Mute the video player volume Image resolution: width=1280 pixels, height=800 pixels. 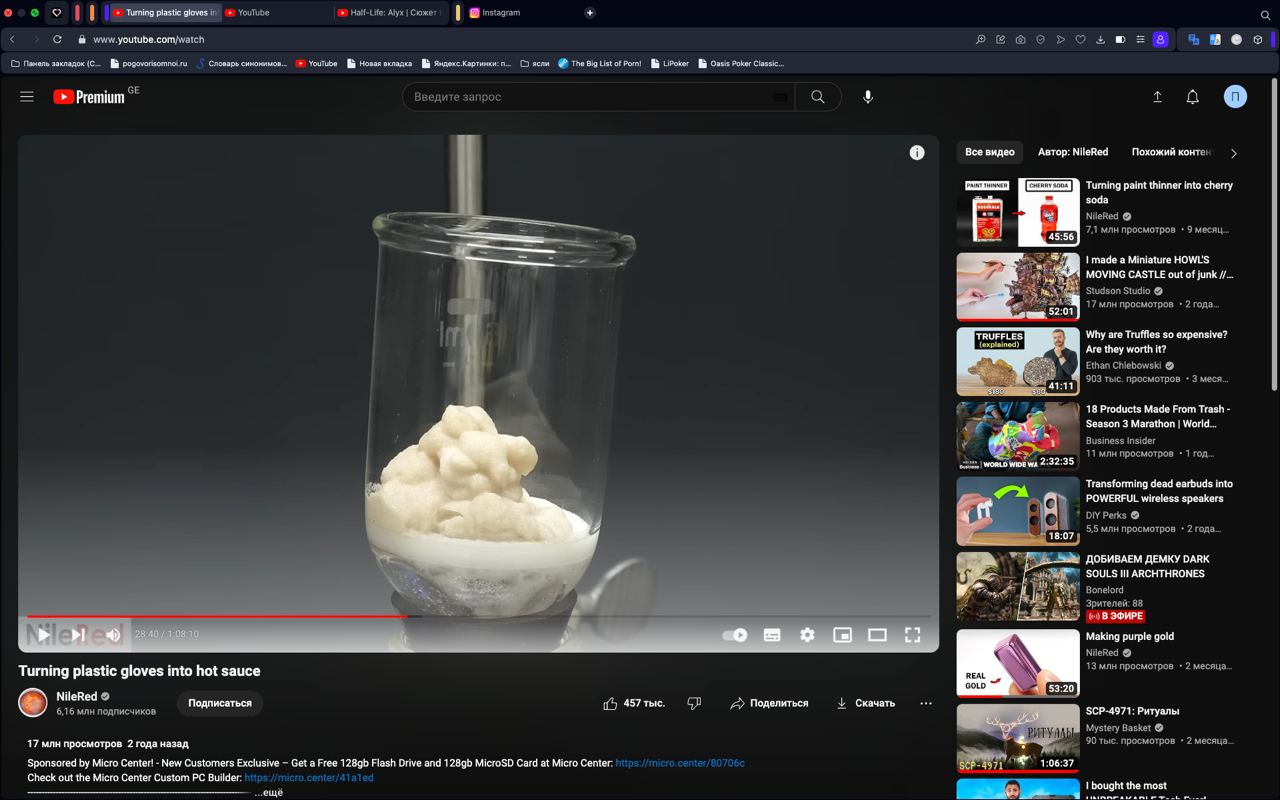pos(113,635)
